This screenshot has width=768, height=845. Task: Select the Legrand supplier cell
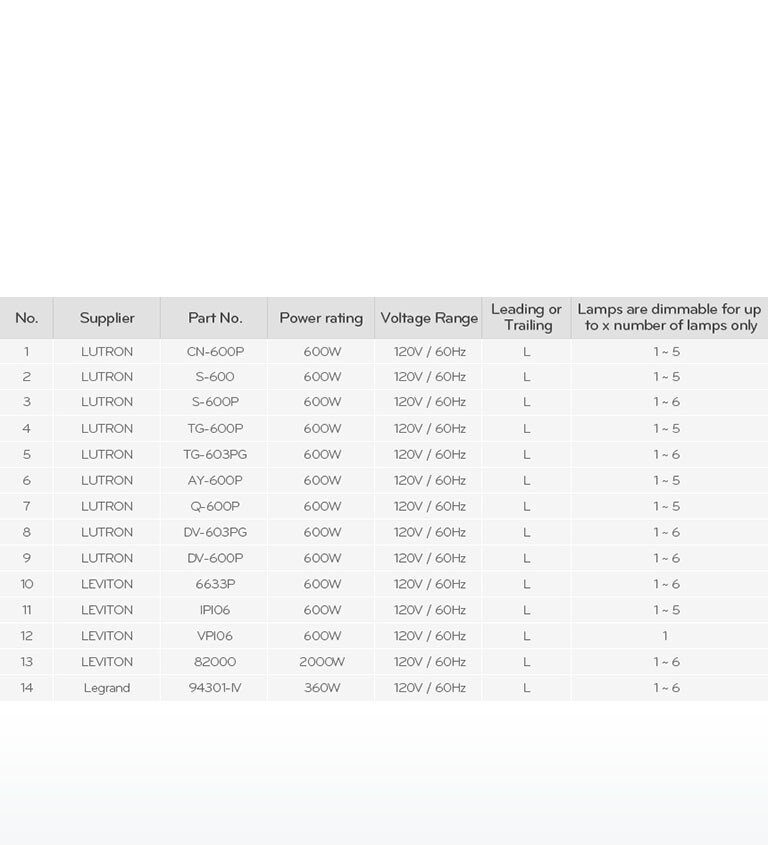(x=107, y=688)
